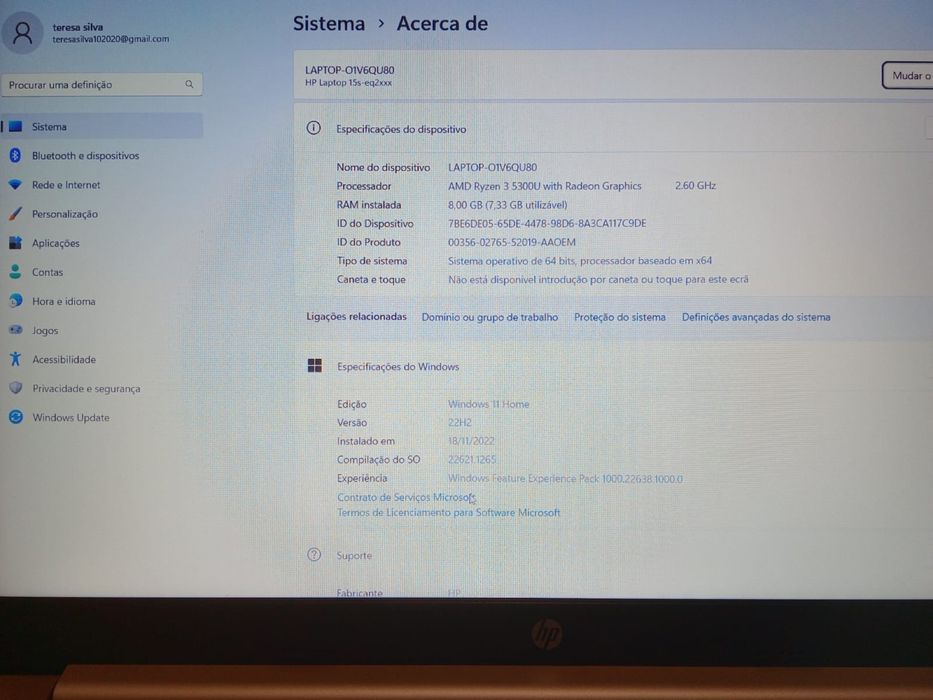The width and height of the screenshot is (933, 700).
Task: Click the AMD Ryzen 3 5300U processor value
Action: [544, 186]
